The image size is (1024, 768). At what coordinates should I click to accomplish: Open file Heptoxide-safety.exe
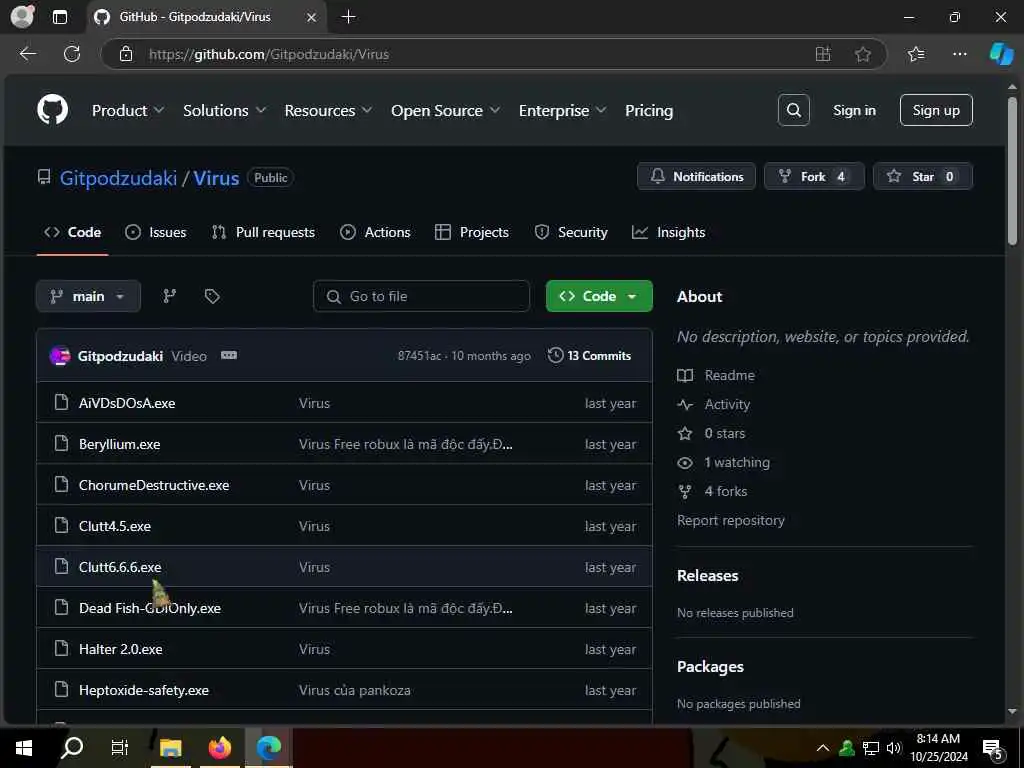click(x=144, y=690)
